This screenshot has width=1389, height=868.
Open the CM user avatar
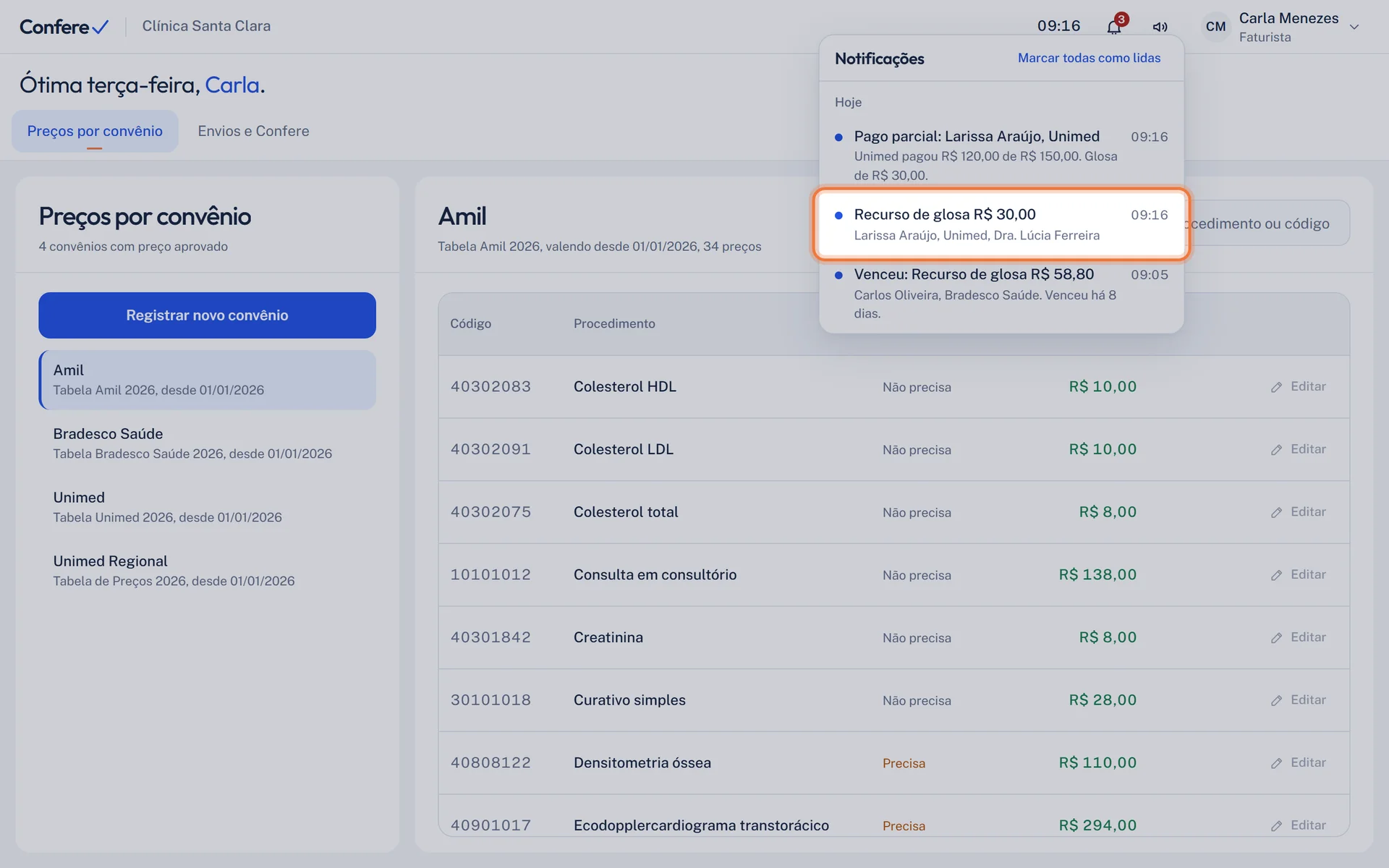1215,27
